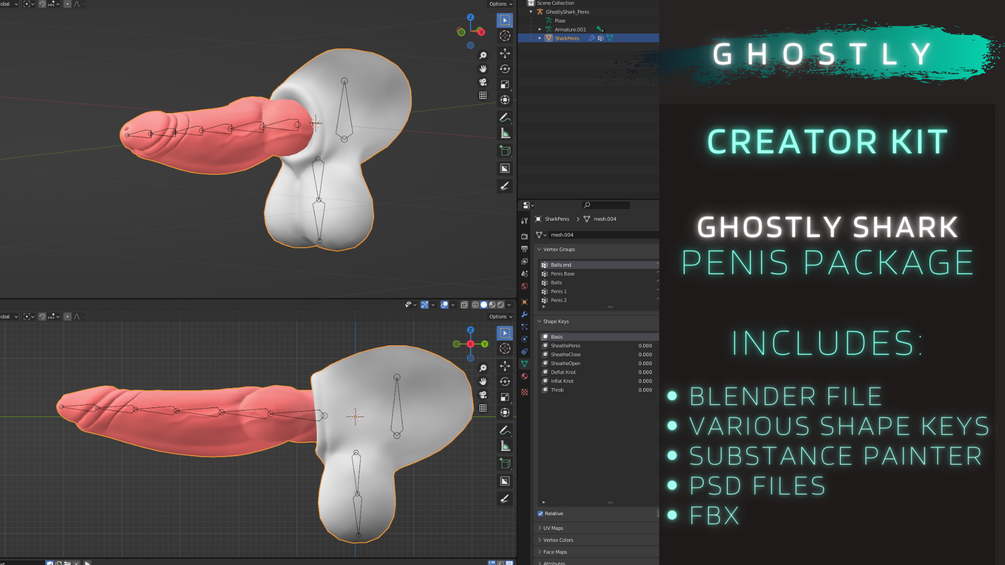Click the zoom gizmo in lower viewport
This screenshot has width=1005, height=565.
click(483, 368)
